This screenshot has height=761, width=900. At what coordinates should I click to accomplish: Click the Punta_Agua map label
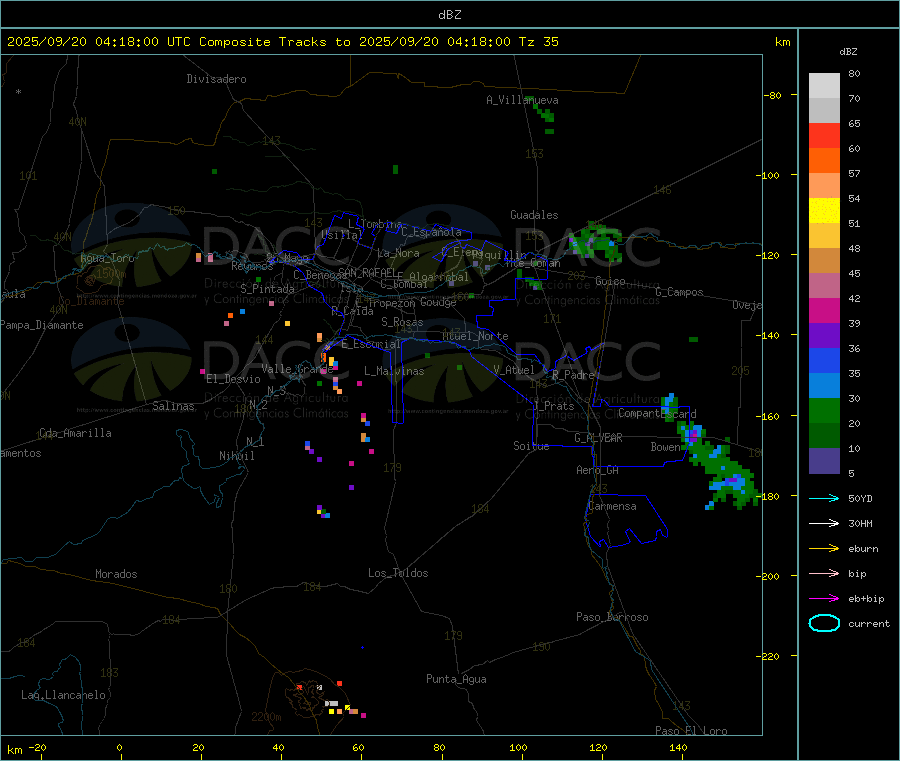click(x=456, y=679)
